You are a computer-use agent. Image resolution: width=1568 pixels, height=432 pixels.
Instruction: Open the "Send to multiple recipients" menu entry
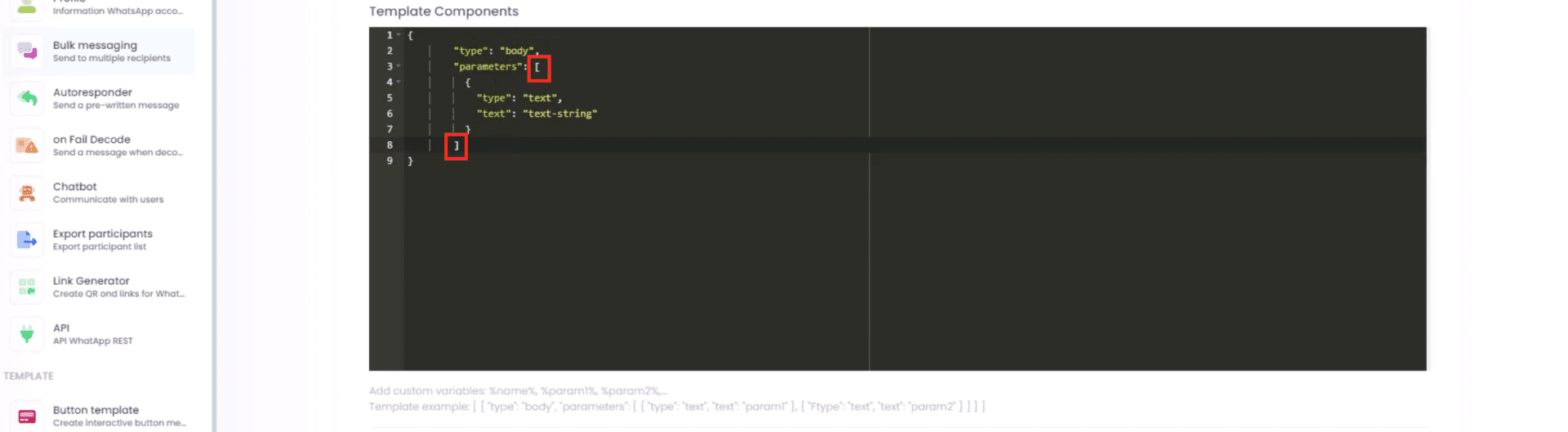[x=111, y=58]
